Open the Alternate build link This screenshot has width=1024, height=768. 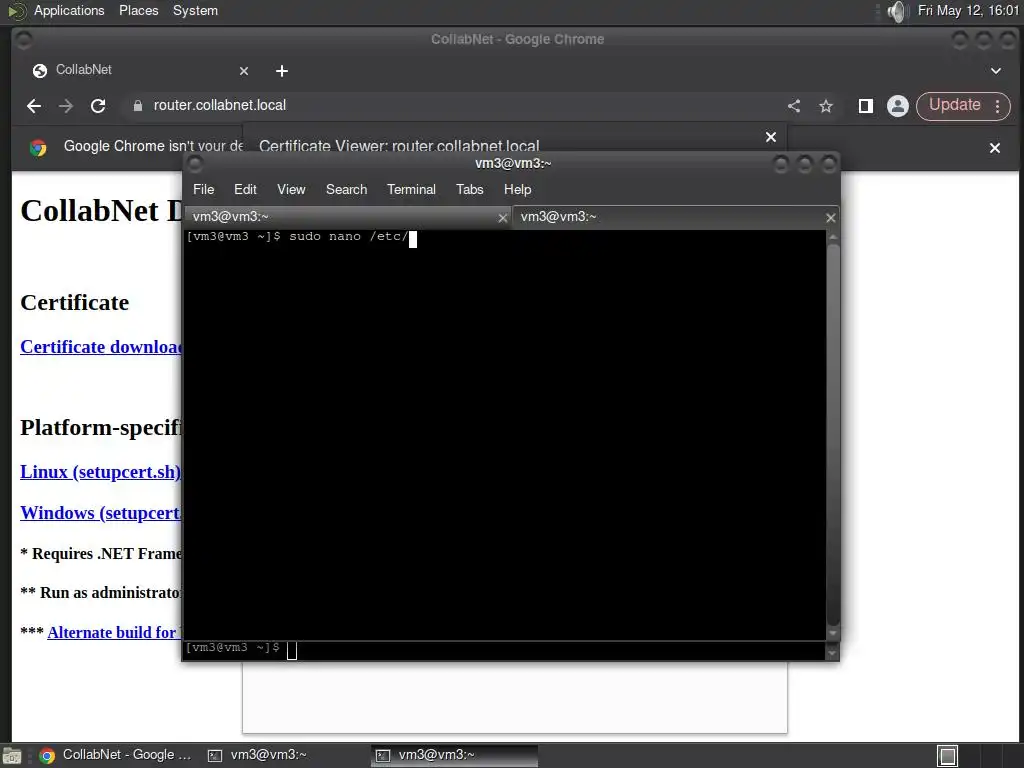[114, 632]
